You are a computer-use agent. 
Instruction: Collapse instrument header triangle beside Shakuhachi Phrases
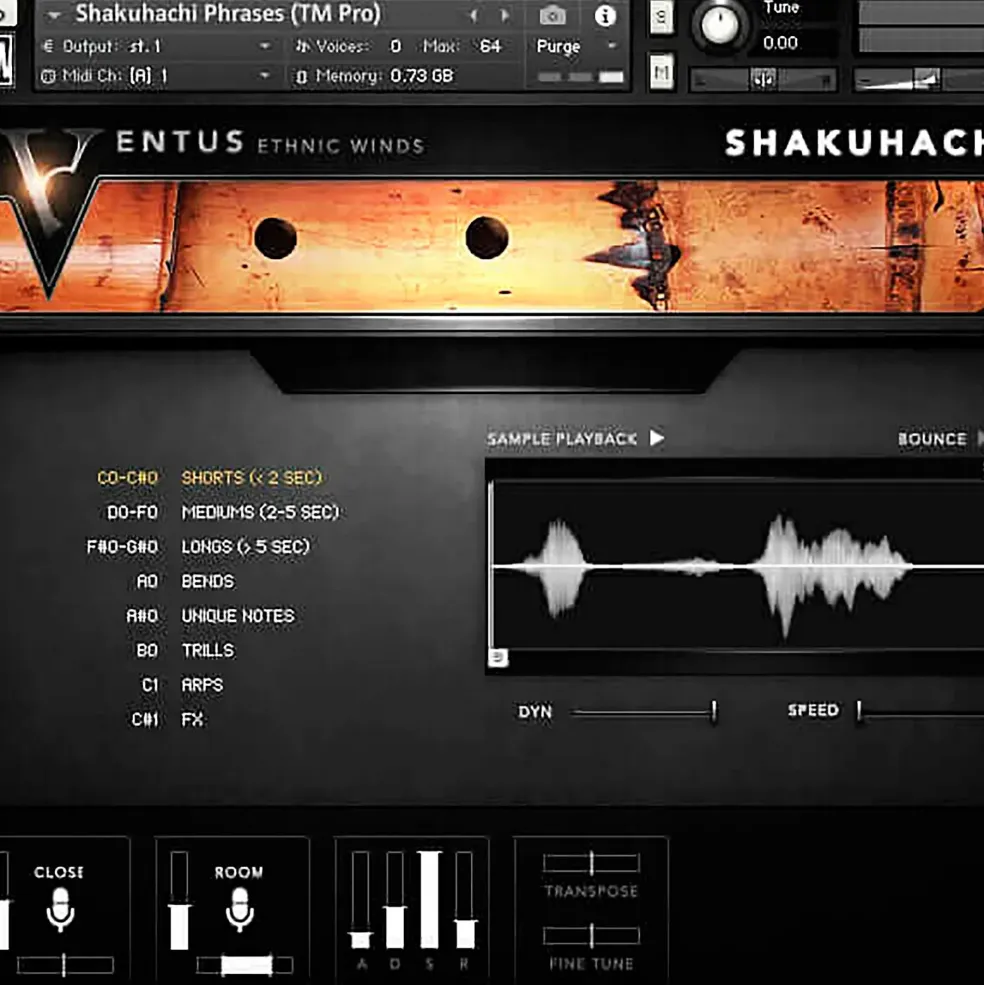pyautogui.click(x=53, y=16)
